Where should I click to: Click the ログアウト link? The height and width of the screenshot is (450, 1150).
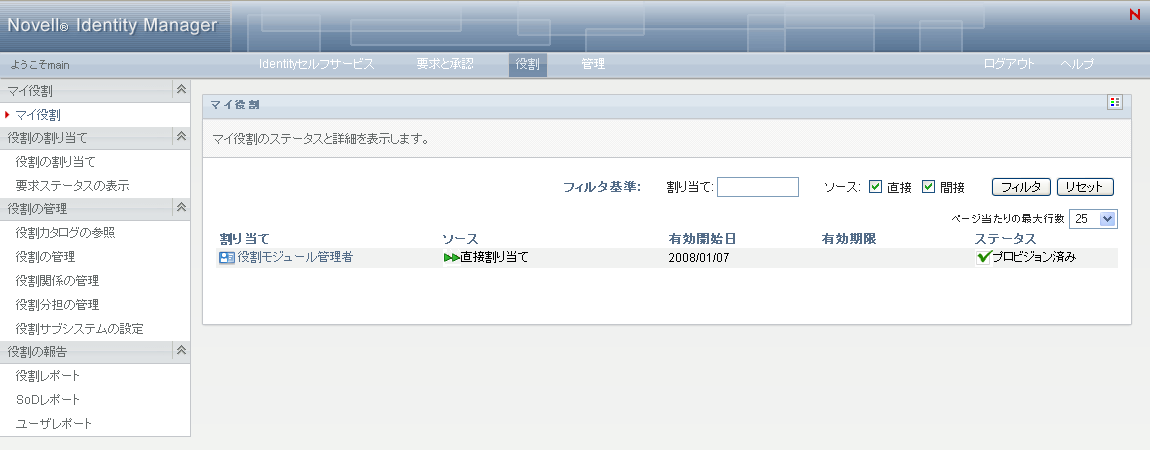point(1009,64)
